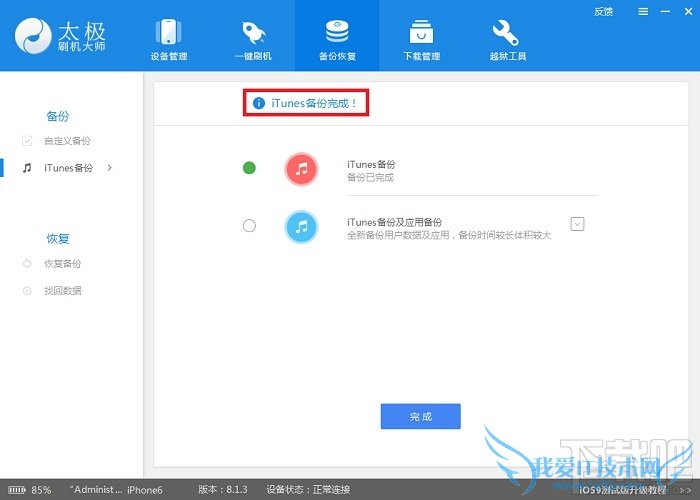Click the 自定义备份 checkbox icon
The image size is (700, 500).
27,141
